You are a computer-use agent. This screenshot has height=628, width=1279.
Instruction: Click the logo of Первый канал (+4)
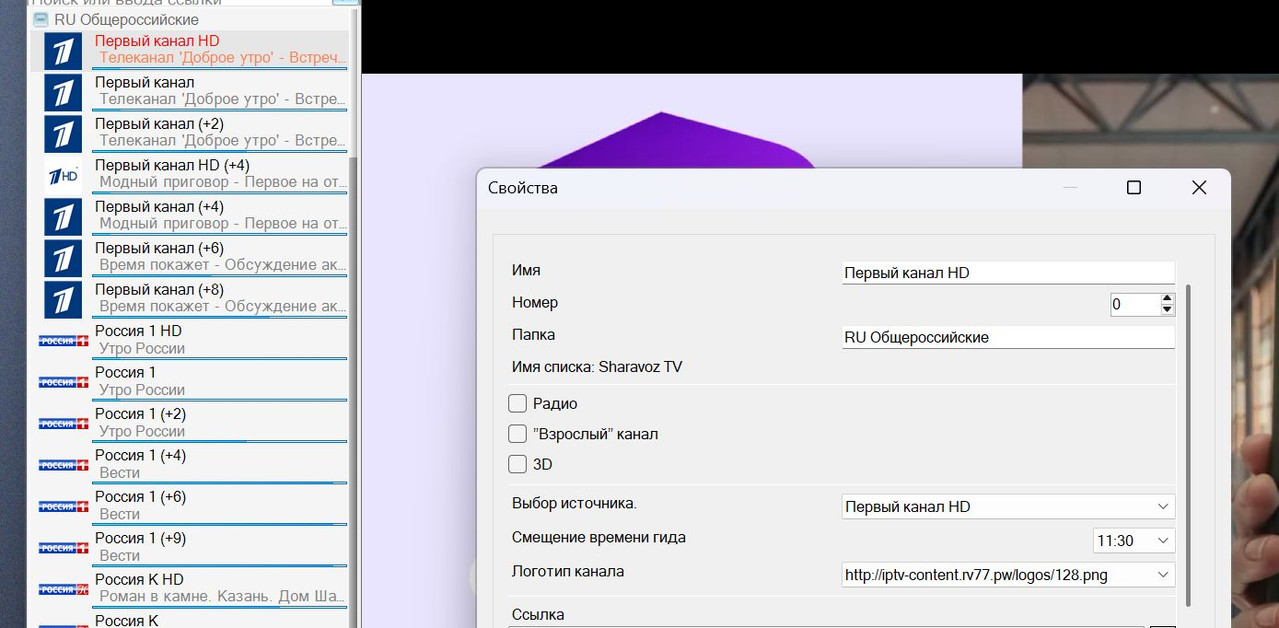pyautogui.click(x=62, y=216)
